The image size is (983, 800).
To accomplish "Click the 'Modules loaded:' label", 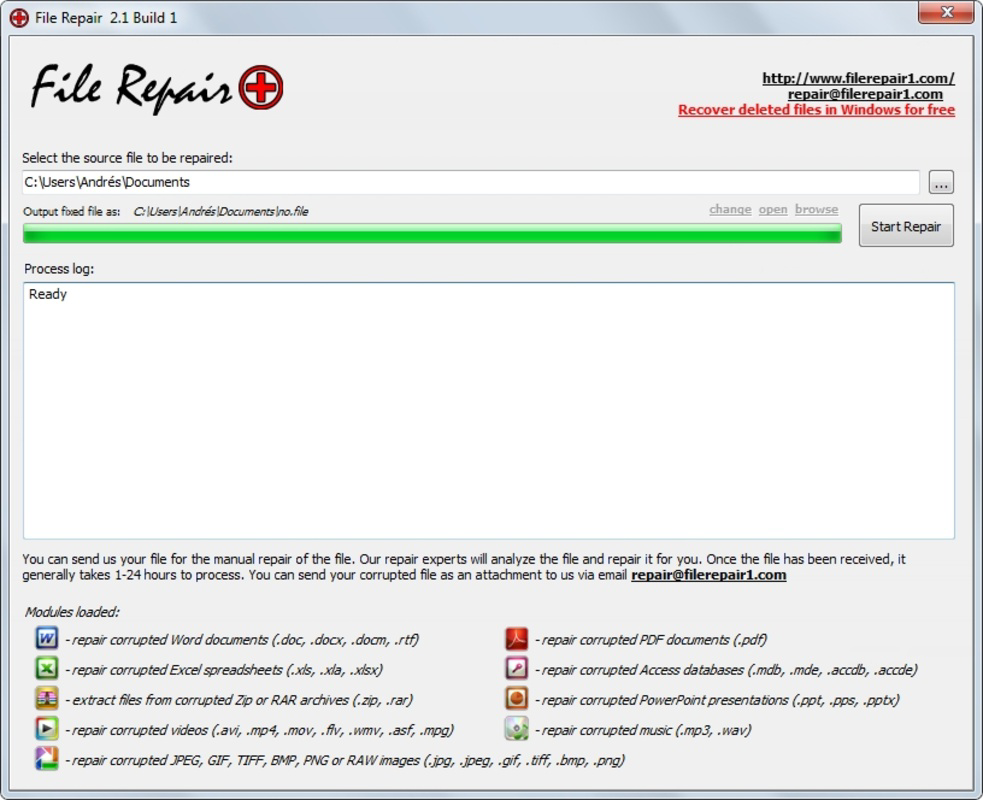I will coord(72,612).
